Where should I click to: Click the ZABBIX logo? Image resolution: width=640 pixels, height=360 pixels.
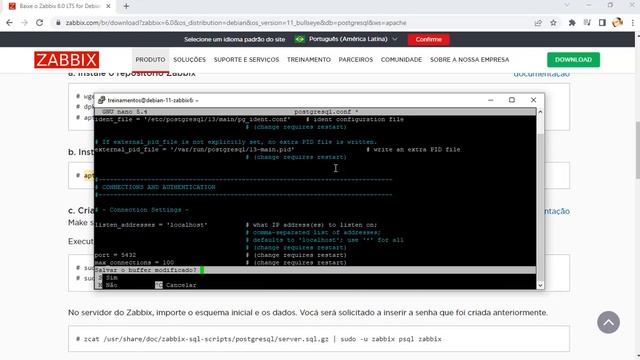67,60
